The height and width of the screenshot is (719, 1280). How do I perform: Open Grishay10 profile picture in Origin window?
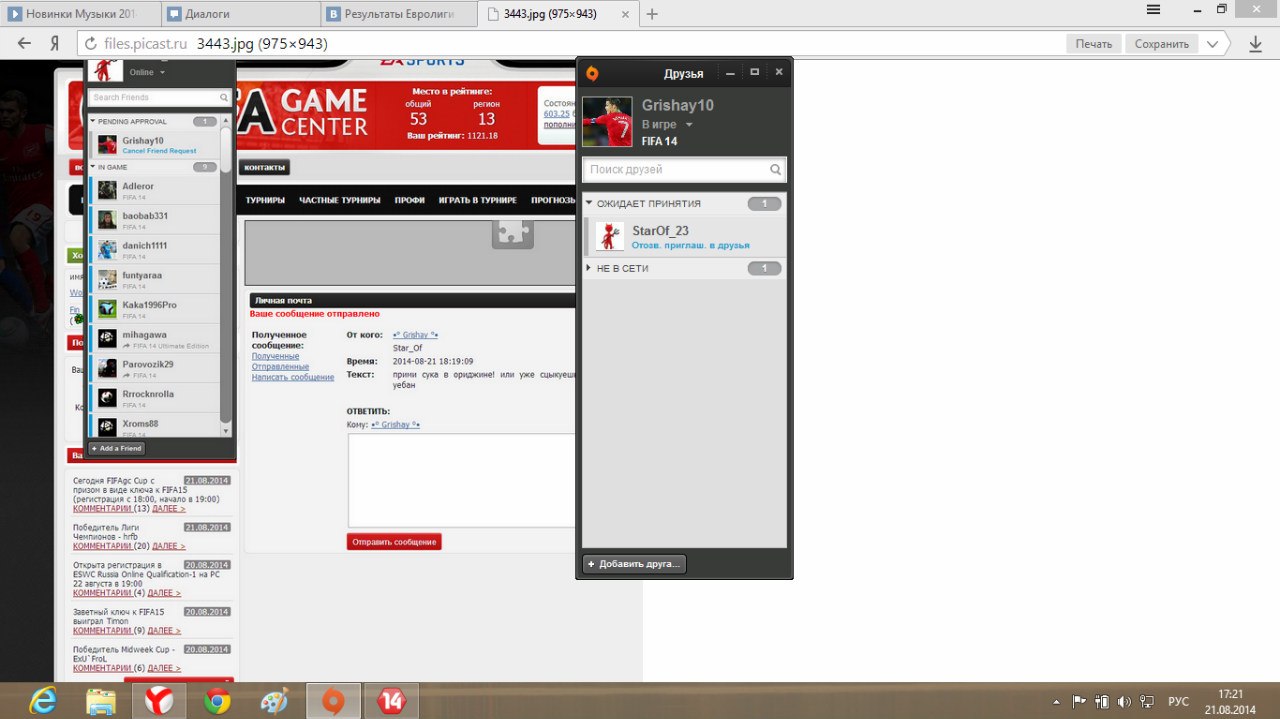click(607, 122)
